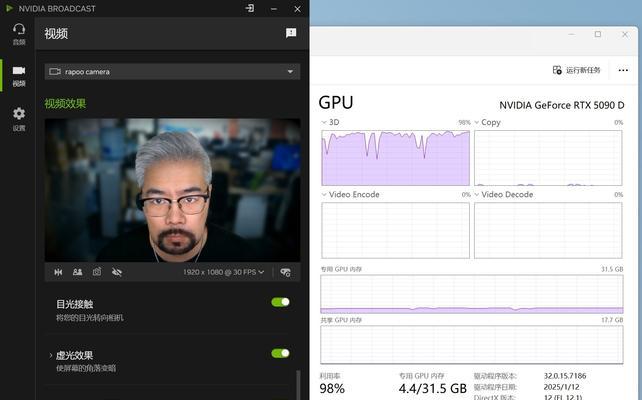The width and height of the screenshot is (642, 400).
Task: Click the 98% utilization value
Action: tap(332, 389)
